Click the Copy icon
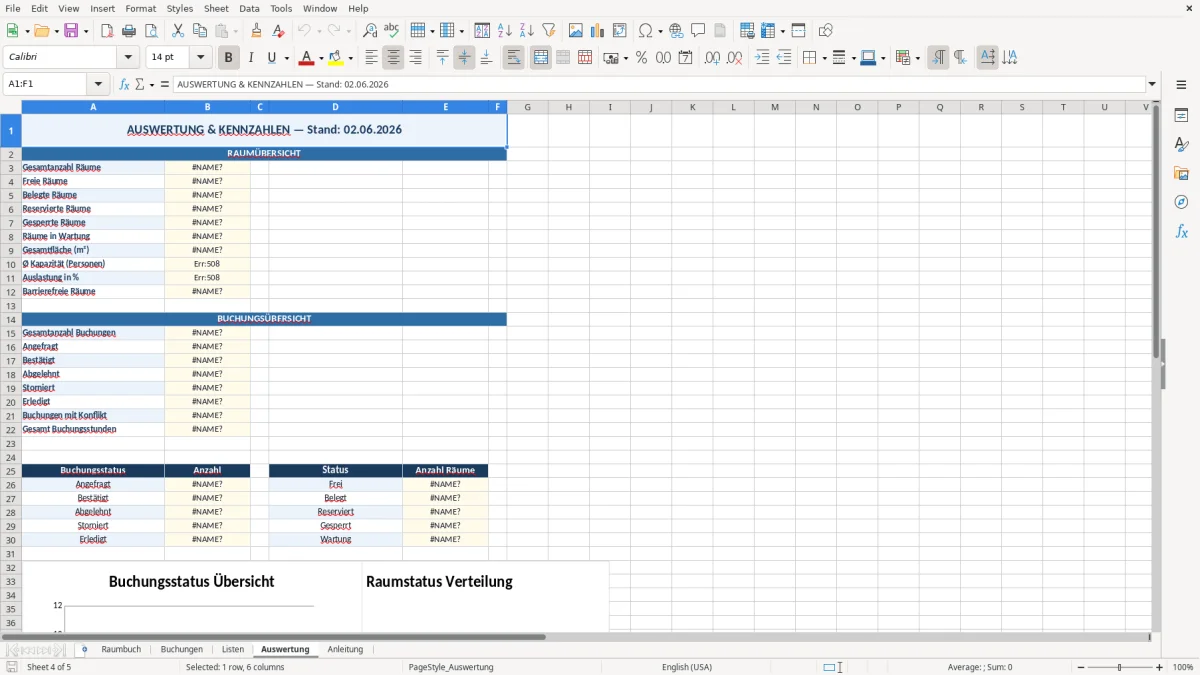The height and width of the screenshot is (675, 1200). (x=200, y=31)
